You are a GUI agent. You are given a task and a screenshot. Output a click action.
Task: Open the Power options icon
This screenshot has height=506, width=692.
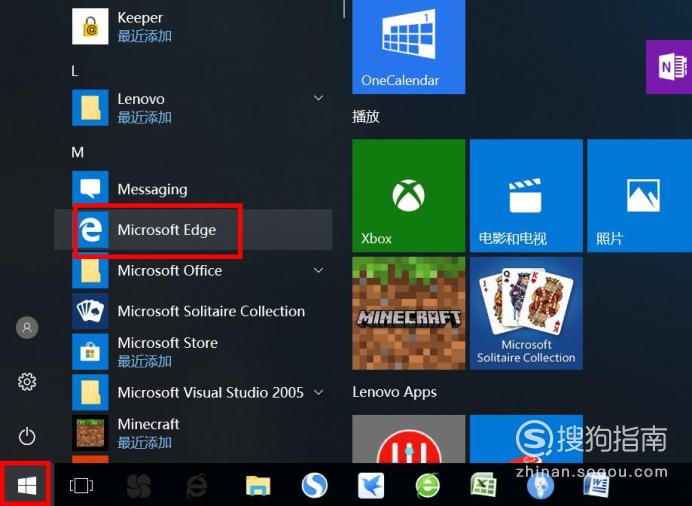click(27, 436)
